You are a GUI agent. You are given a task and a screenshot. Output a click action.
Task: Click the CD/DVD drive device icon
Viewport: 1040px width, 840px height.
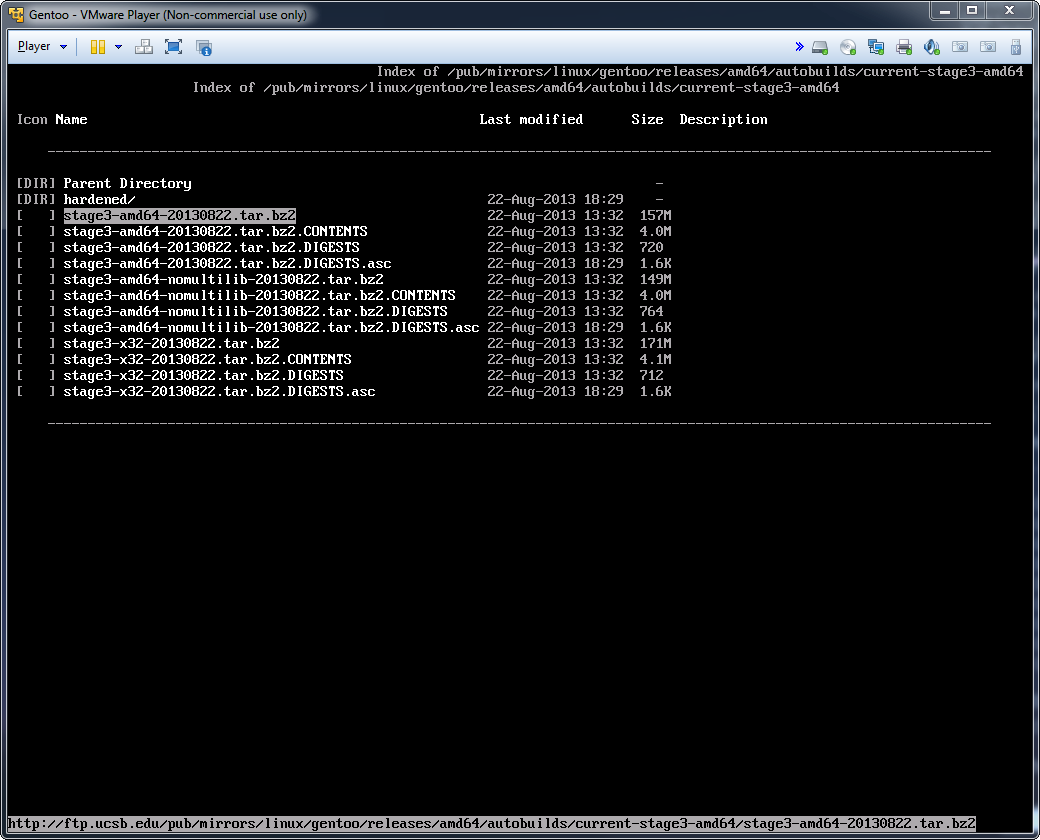pos(848,47)
